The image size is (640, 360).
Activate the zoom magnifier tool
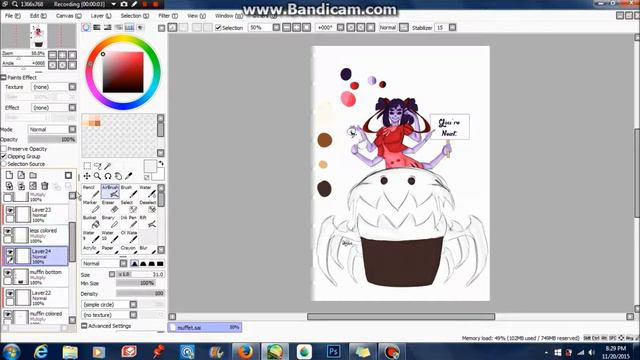(x=97, y=176)
